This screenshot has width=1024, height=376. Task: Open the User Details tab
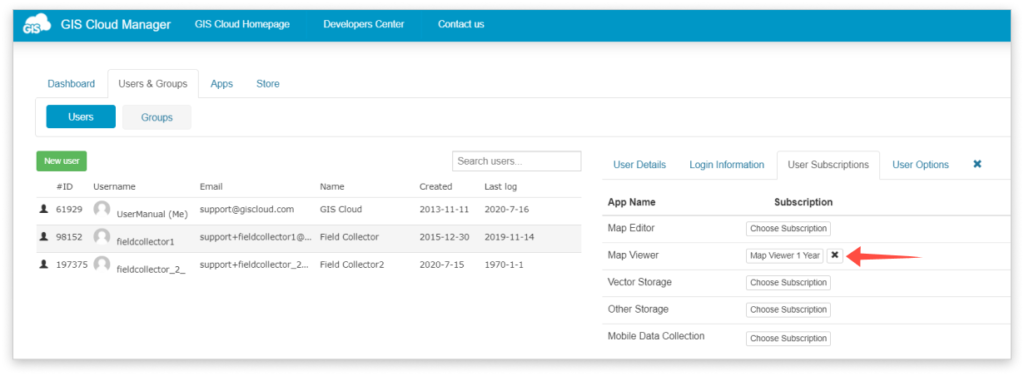tap(639, 164)
